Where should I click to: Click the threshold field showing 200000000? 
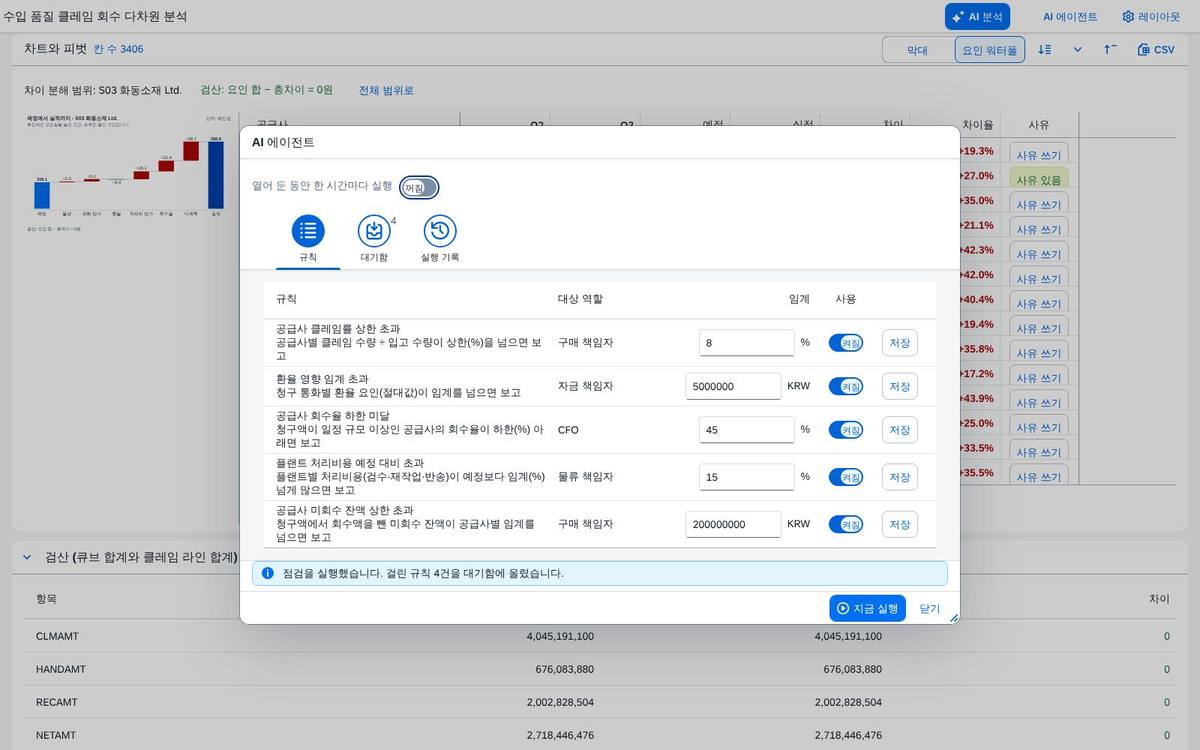pyautogui.click(x=733, y=524)
